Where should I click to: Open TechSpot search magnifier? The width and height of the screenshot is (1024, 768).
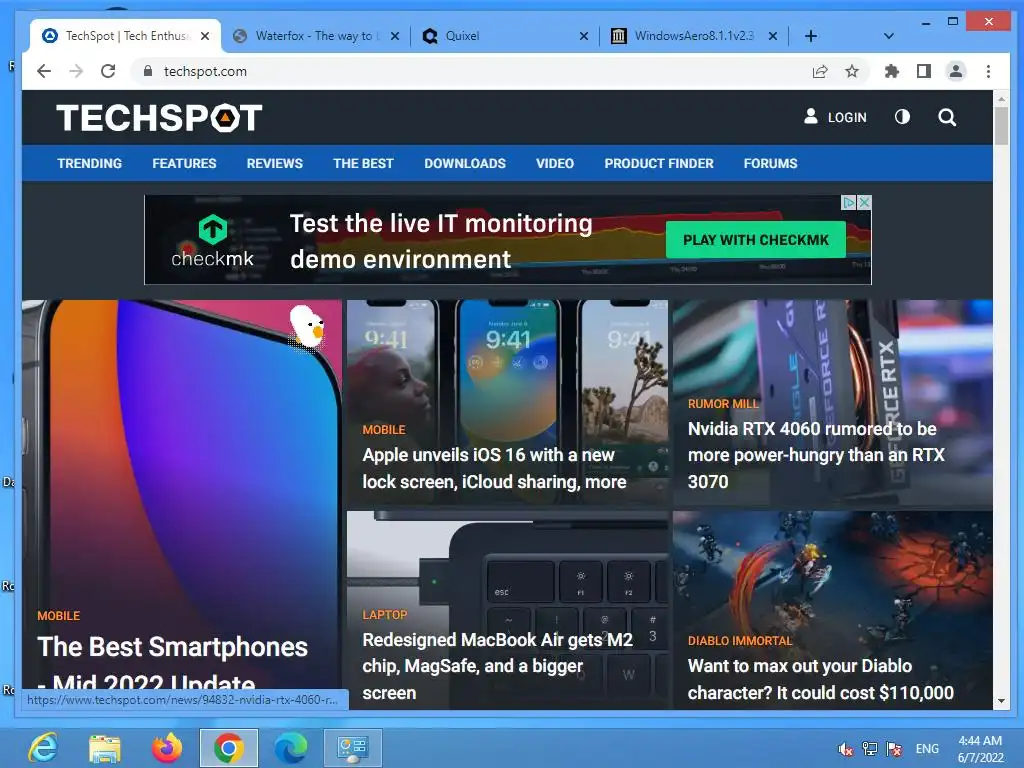[947, 117]
